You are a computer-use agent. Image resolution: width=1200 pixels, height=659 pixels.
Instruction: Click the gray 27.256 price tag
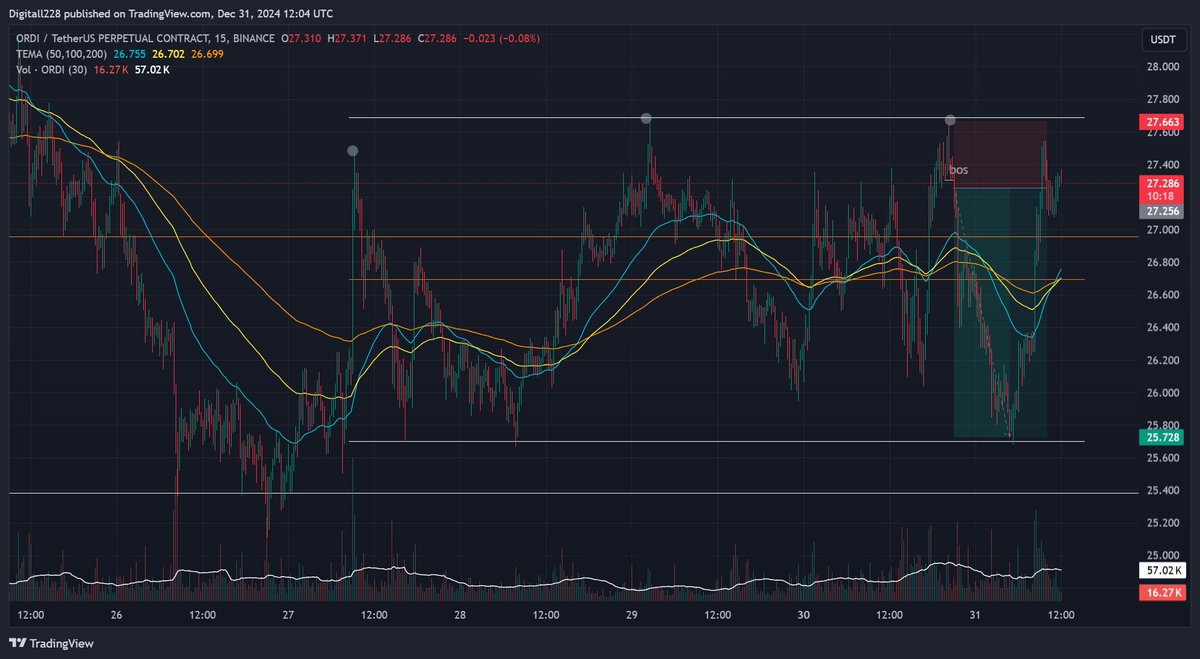(1160, 212)
